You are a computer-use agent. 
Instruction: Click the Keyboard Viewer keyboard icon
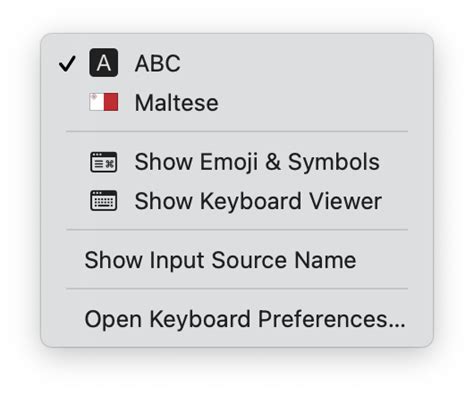[103, 201]
